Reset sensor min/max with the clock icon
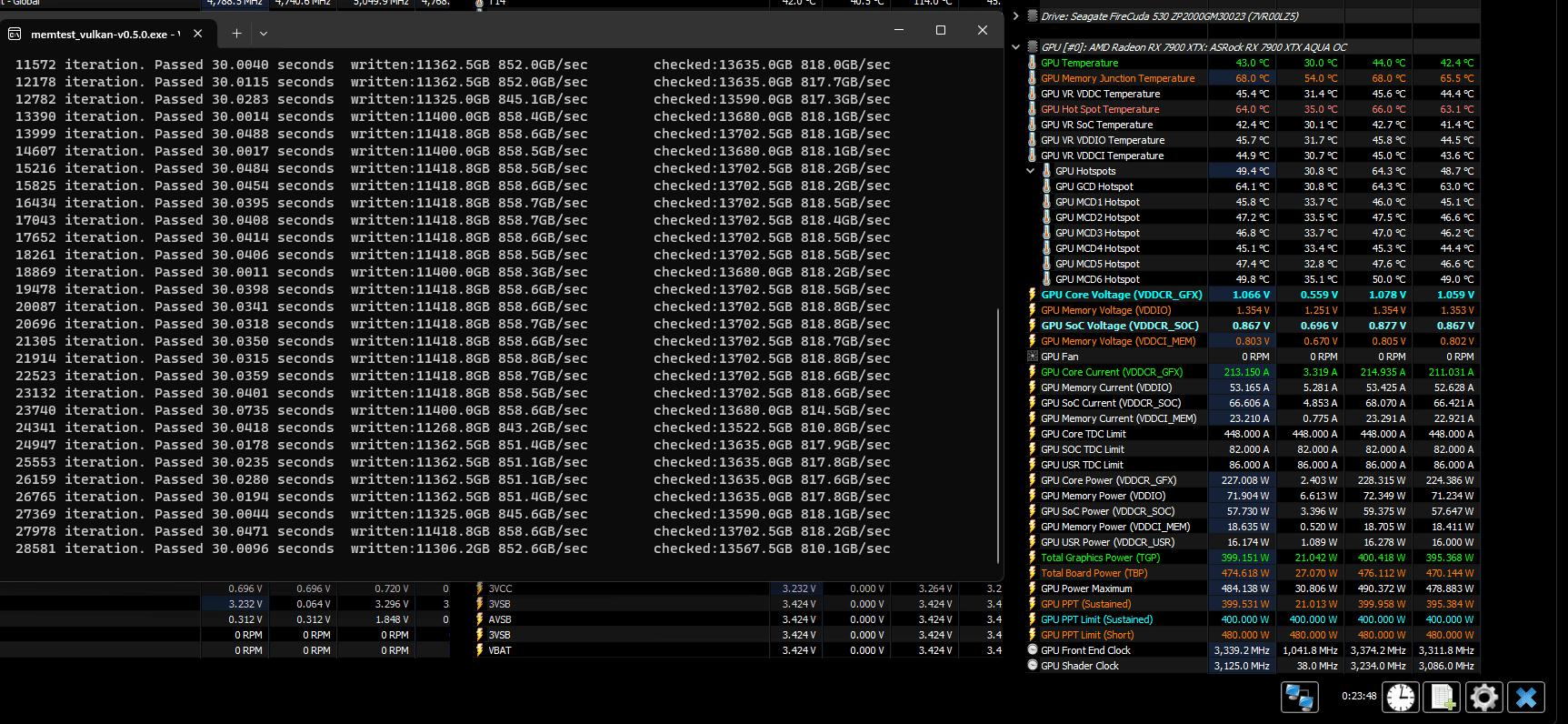 (1401, 698)
